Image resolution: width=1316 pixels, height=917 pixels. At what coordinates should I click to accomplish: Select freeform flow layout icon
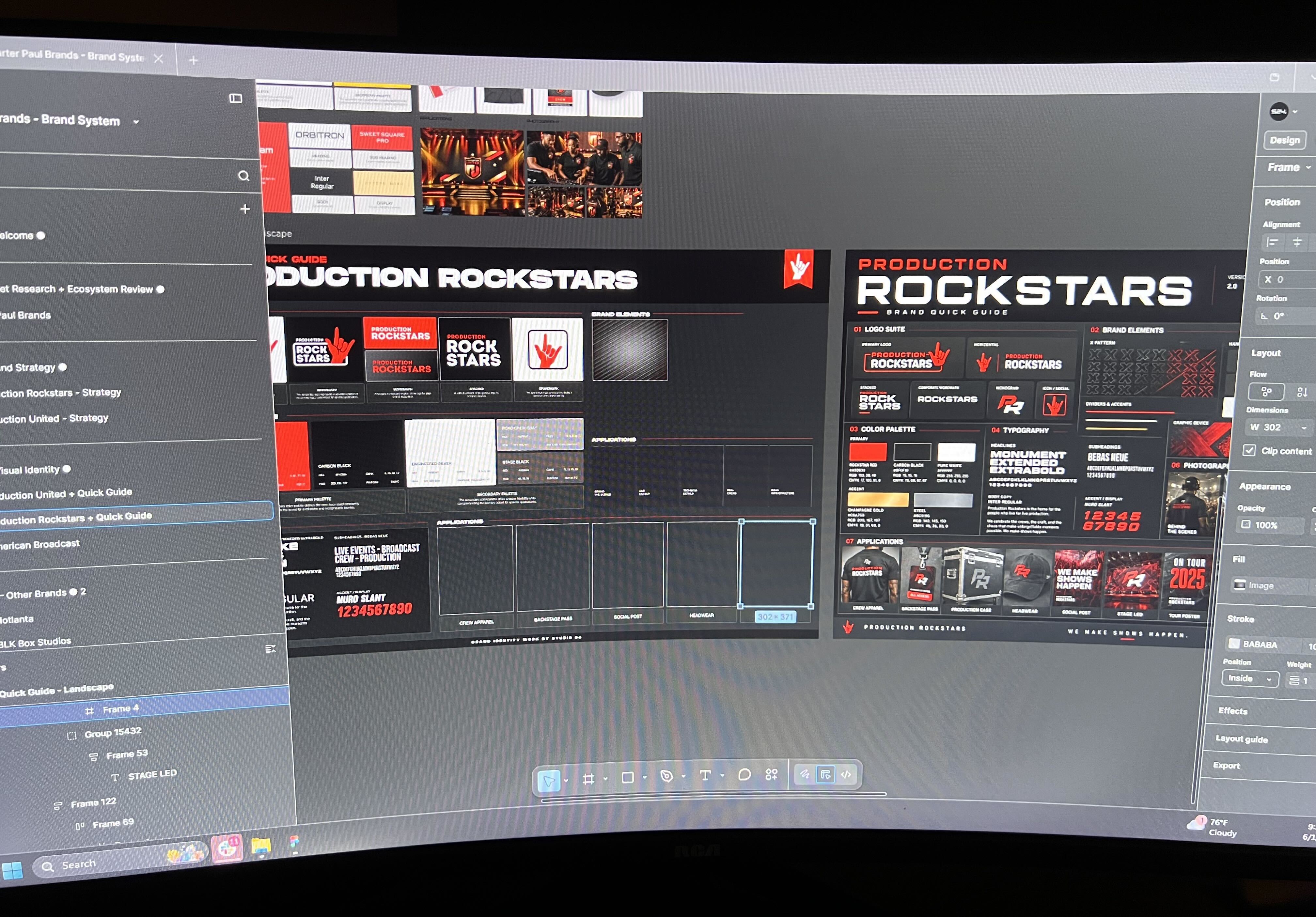[x=1266, y=392]
